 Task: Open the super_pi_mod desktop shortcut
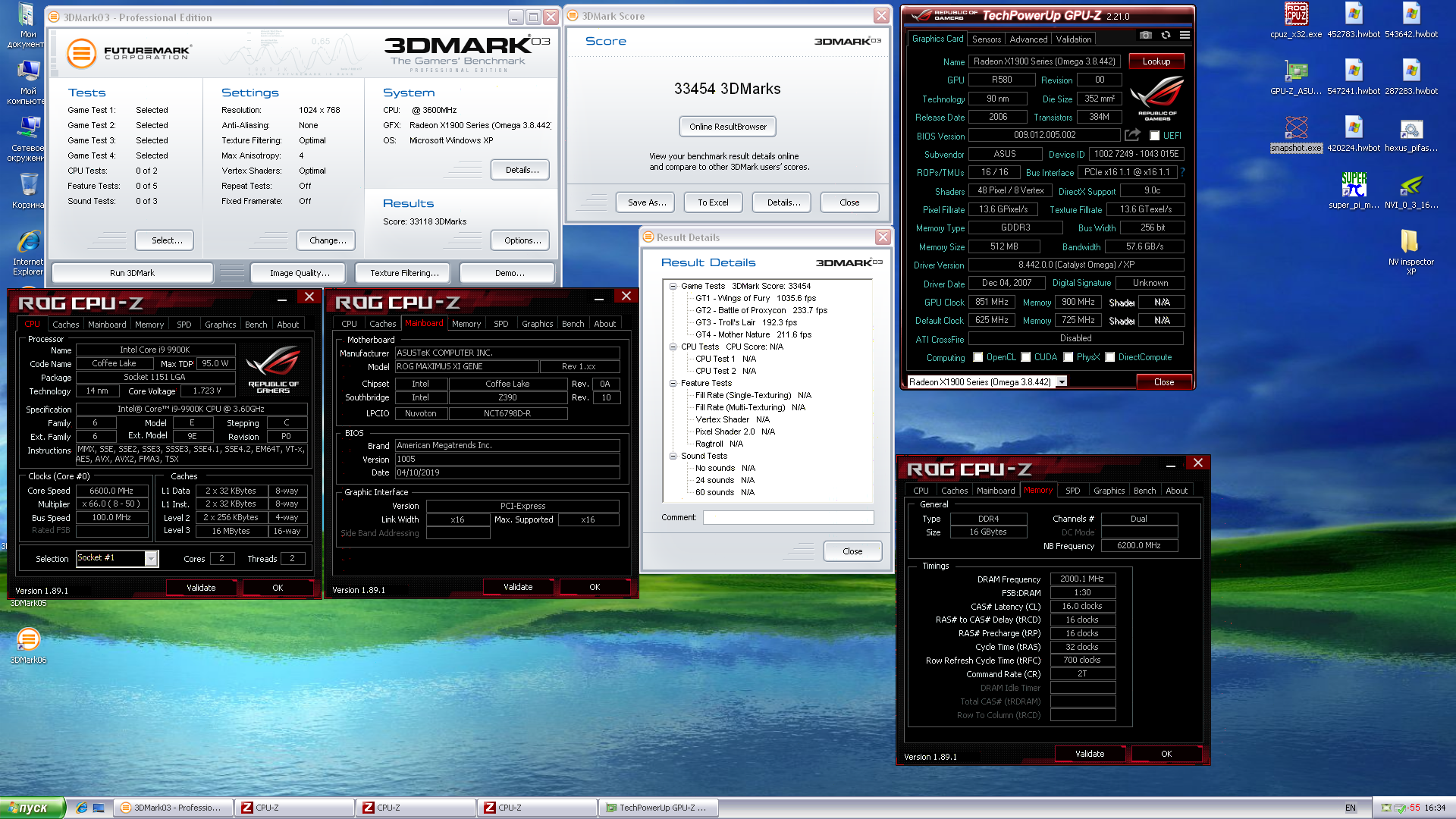pyautogui.click(x=1354, y=191)
